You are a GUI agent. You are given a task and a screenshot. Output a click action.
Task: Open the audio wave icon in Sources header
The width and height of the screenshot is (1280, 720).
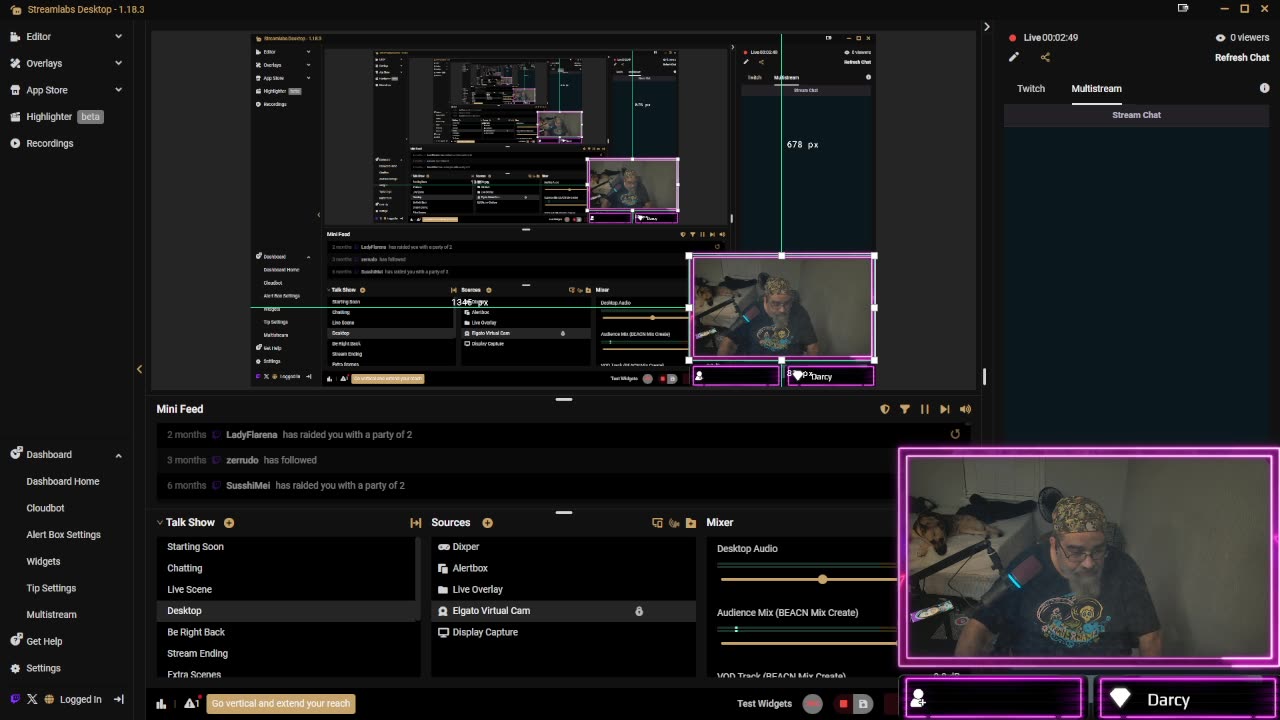coord(674,522)
